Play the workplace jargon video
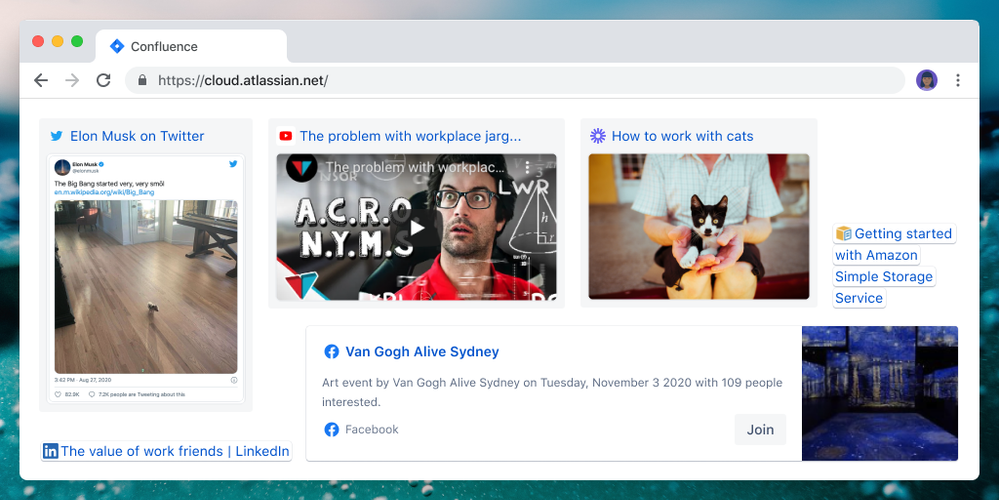The width and height of the screenshot is (999, 500). [416, 227]
